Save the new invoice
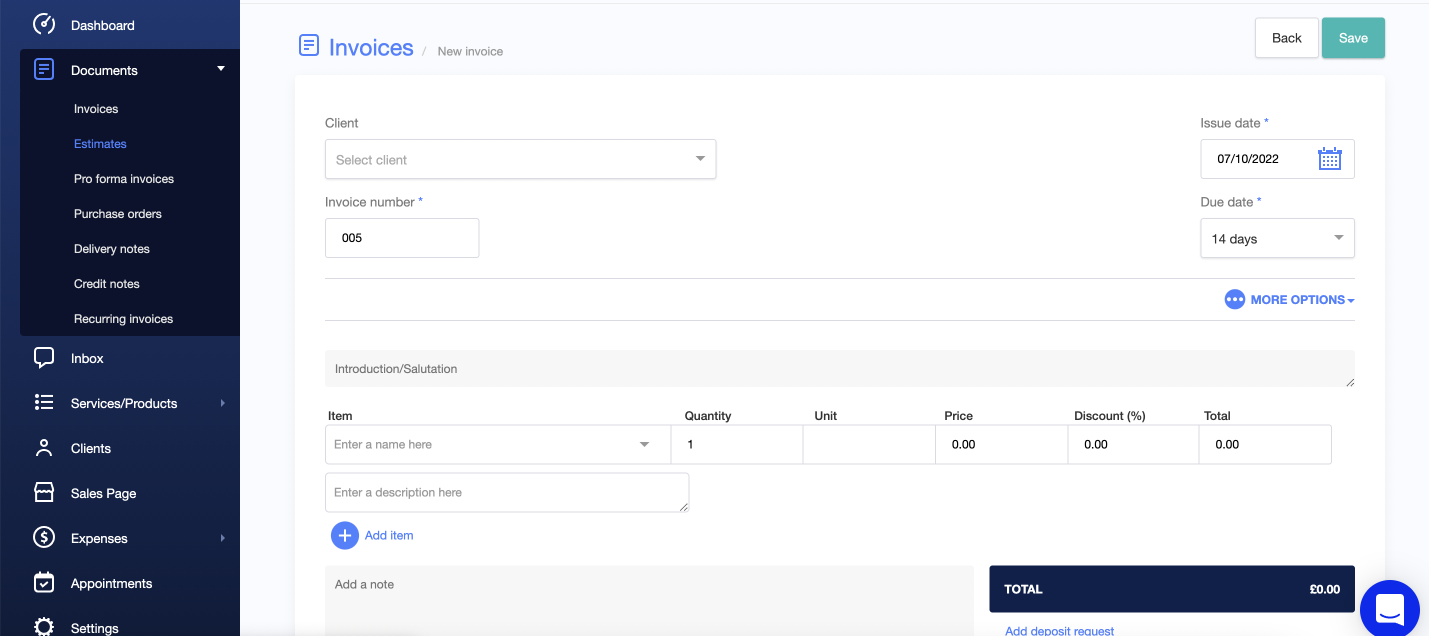This screenshot has height=636, width=1429. [x=1353, y=37]
